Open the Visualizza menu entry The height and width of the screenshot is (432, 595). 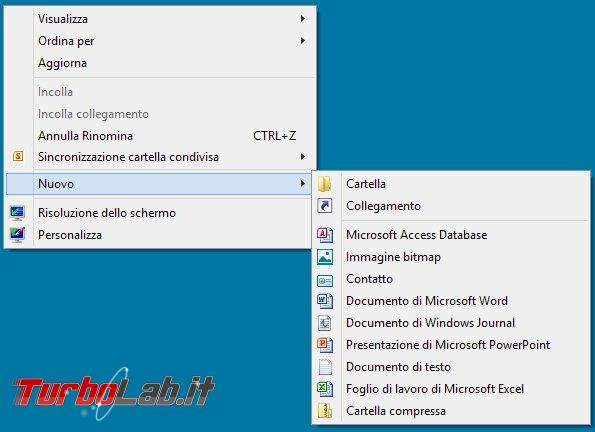(x=159, y=19)
